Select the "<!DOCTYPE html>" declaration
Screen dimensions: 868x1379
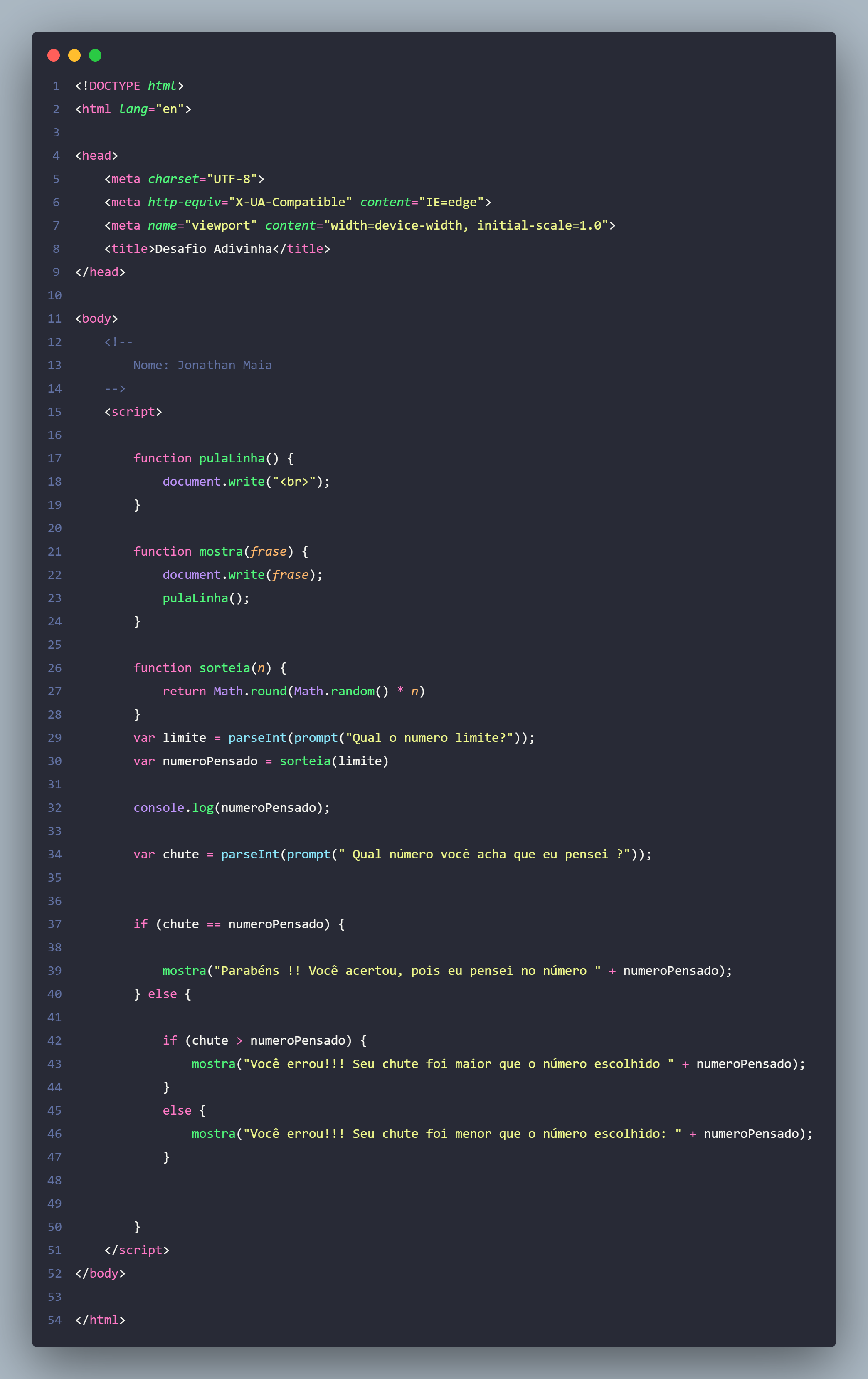click(x=129, y=86)
